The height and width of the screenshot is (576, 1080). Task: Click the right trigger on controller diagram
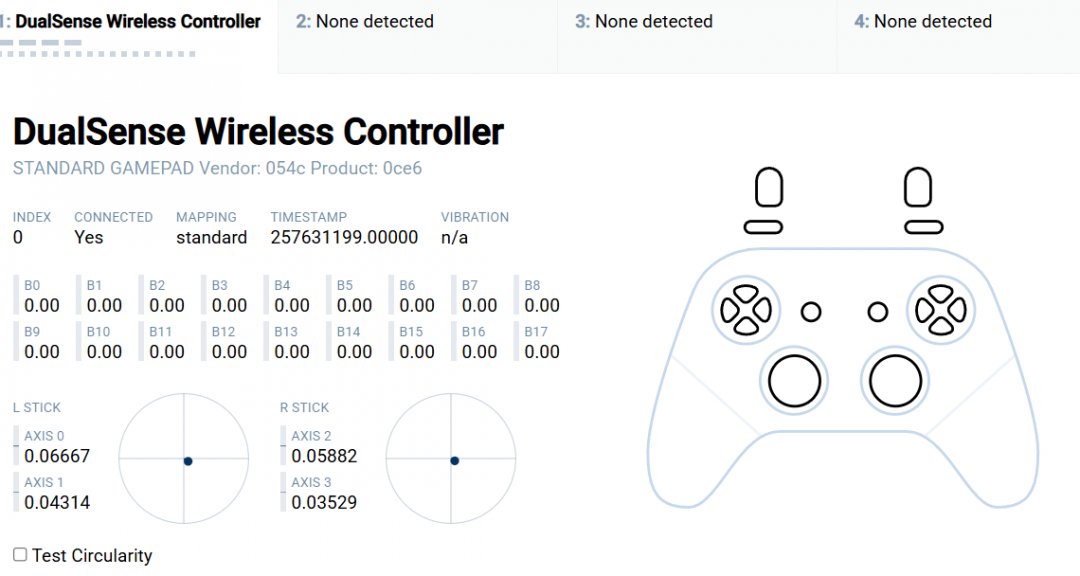(918, 188)
